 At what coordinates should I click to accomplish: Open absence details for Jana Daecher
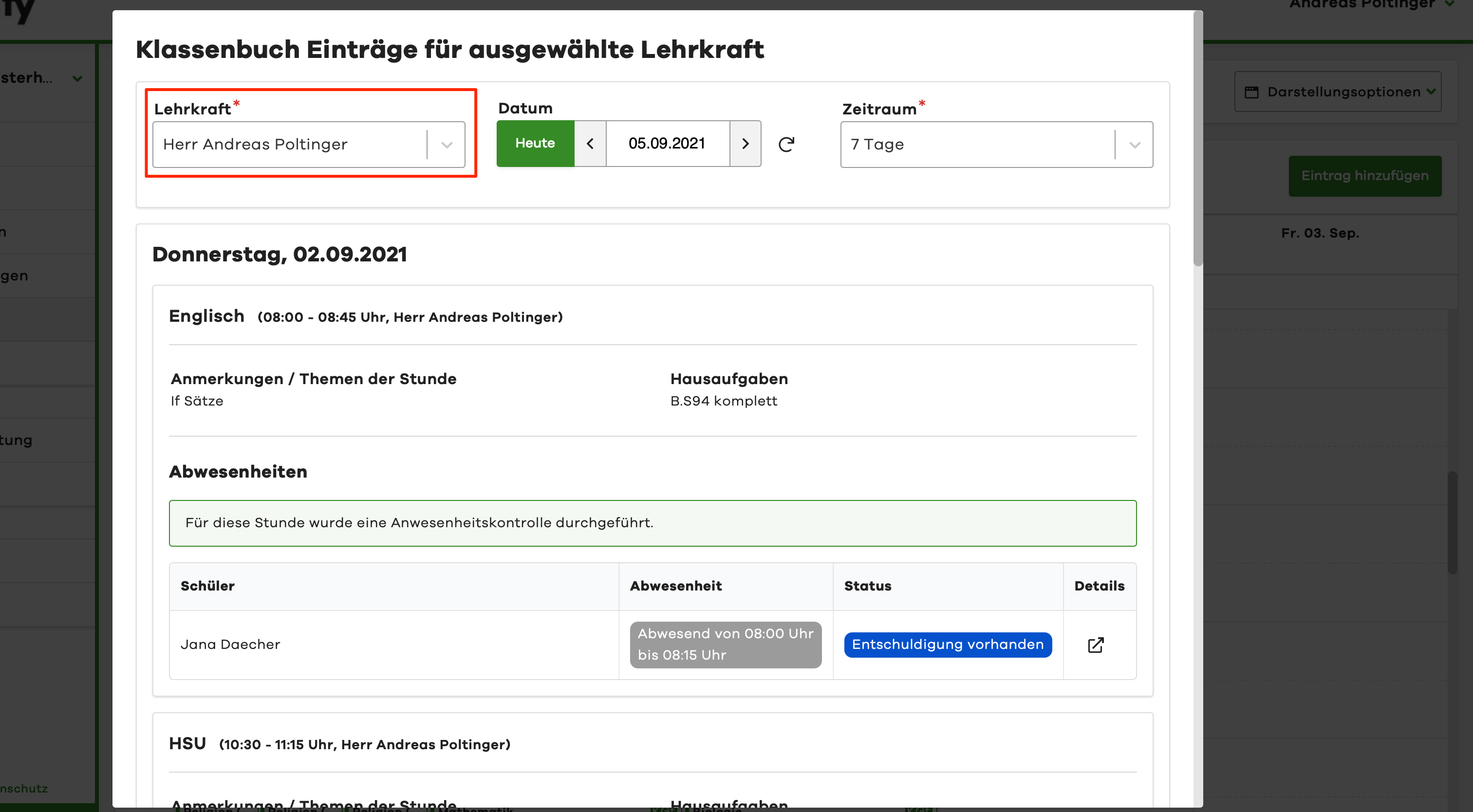click(x=1095, y=645)
